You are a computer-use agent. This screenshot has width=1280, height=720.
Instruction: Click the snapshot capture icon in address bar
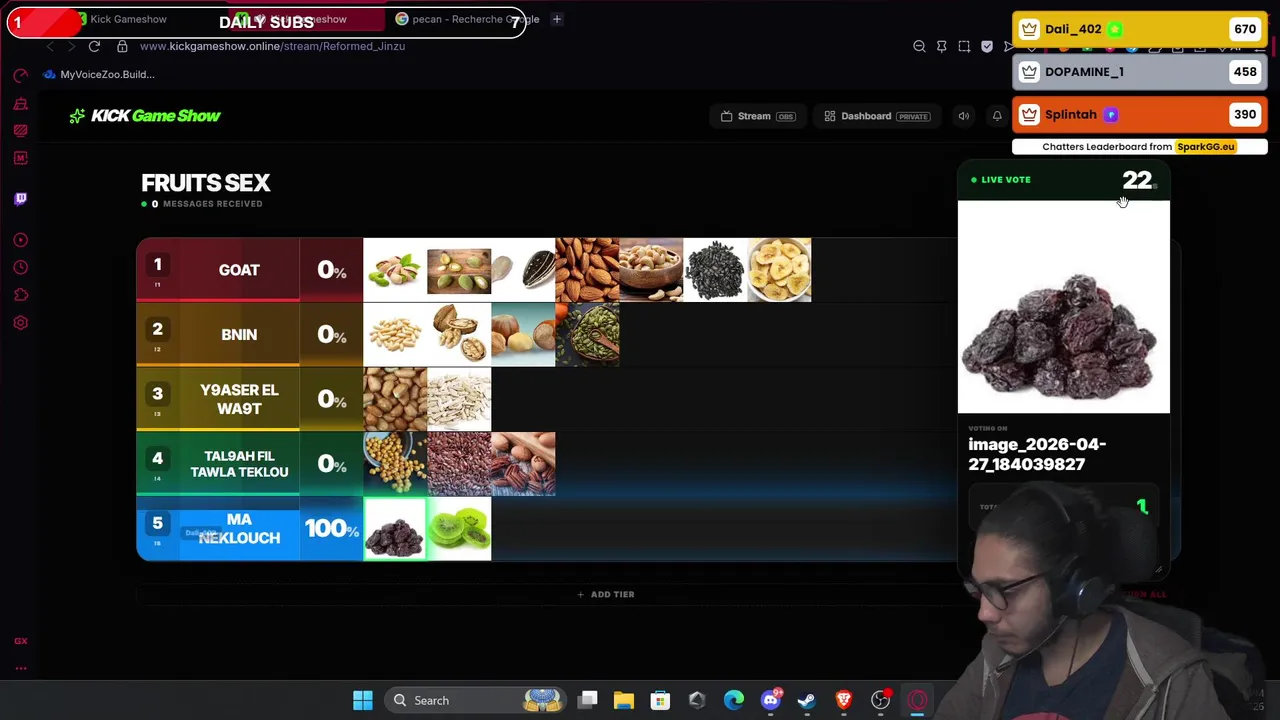point(964,46)
